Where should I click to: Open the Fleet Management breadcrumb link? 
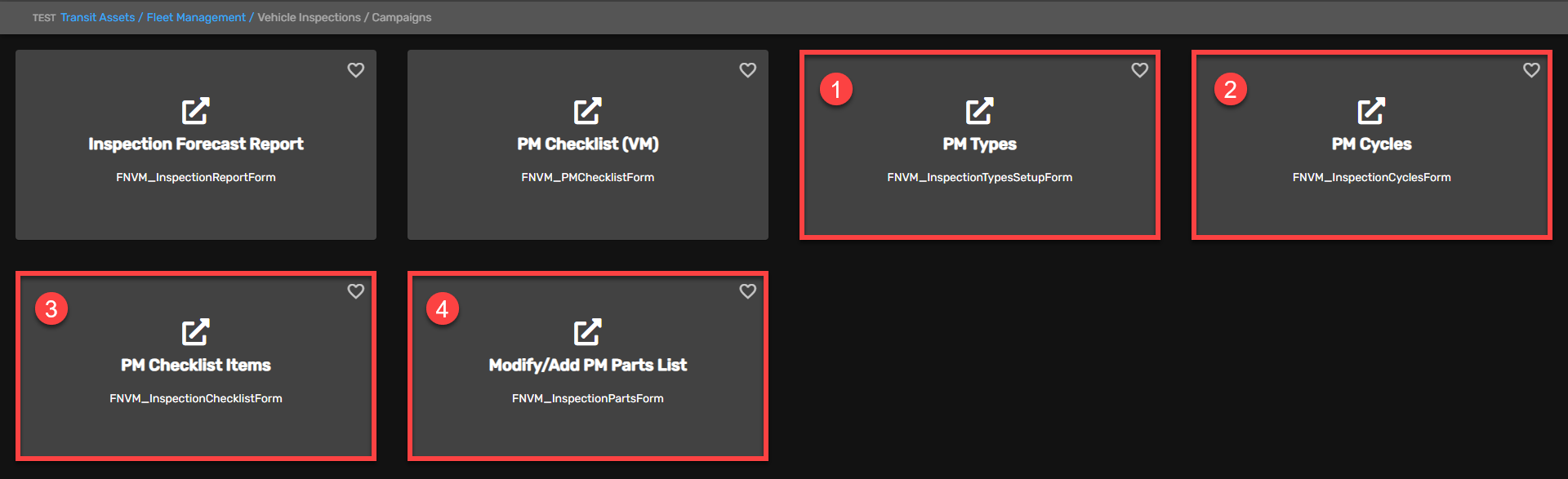[x=196, y=17]
